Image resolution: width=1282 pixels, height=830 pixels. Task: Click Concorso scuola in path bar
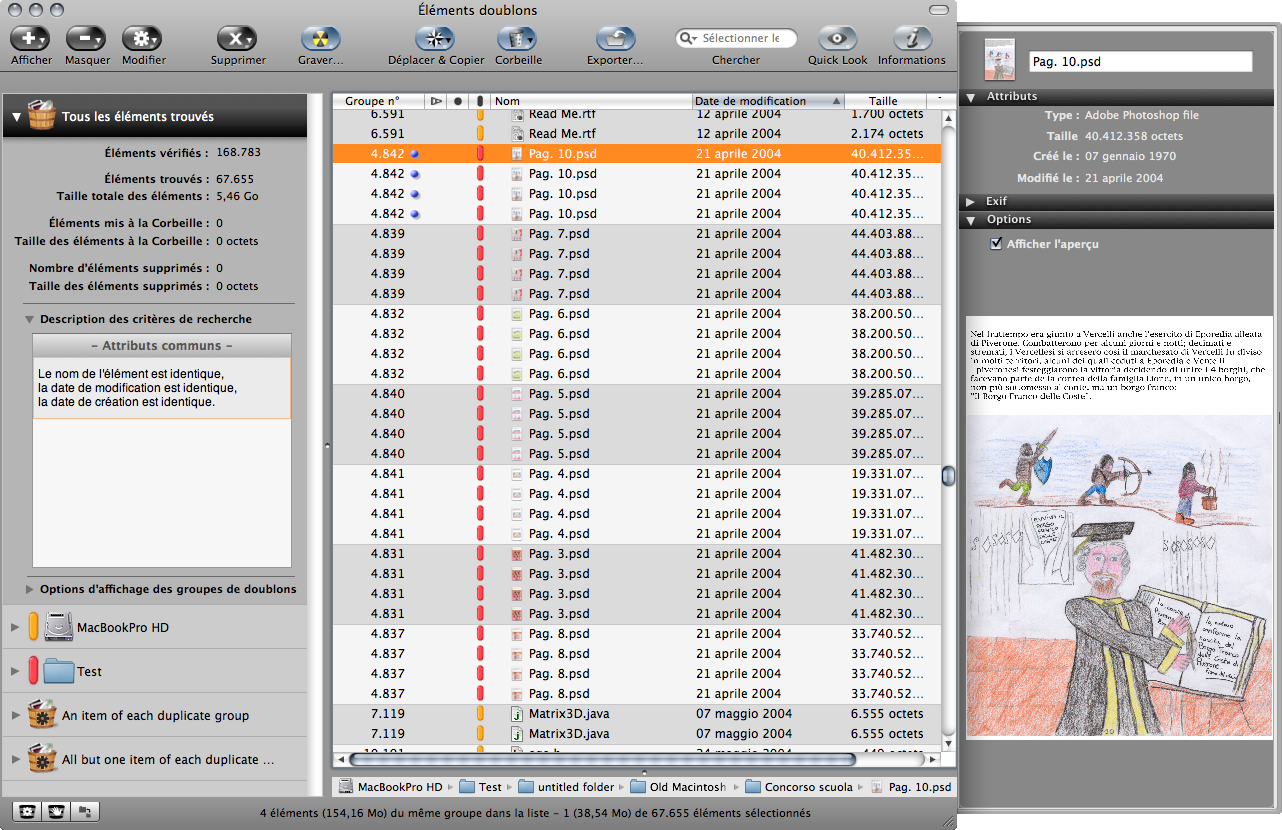pyautogui.click(x=808, y=787)
